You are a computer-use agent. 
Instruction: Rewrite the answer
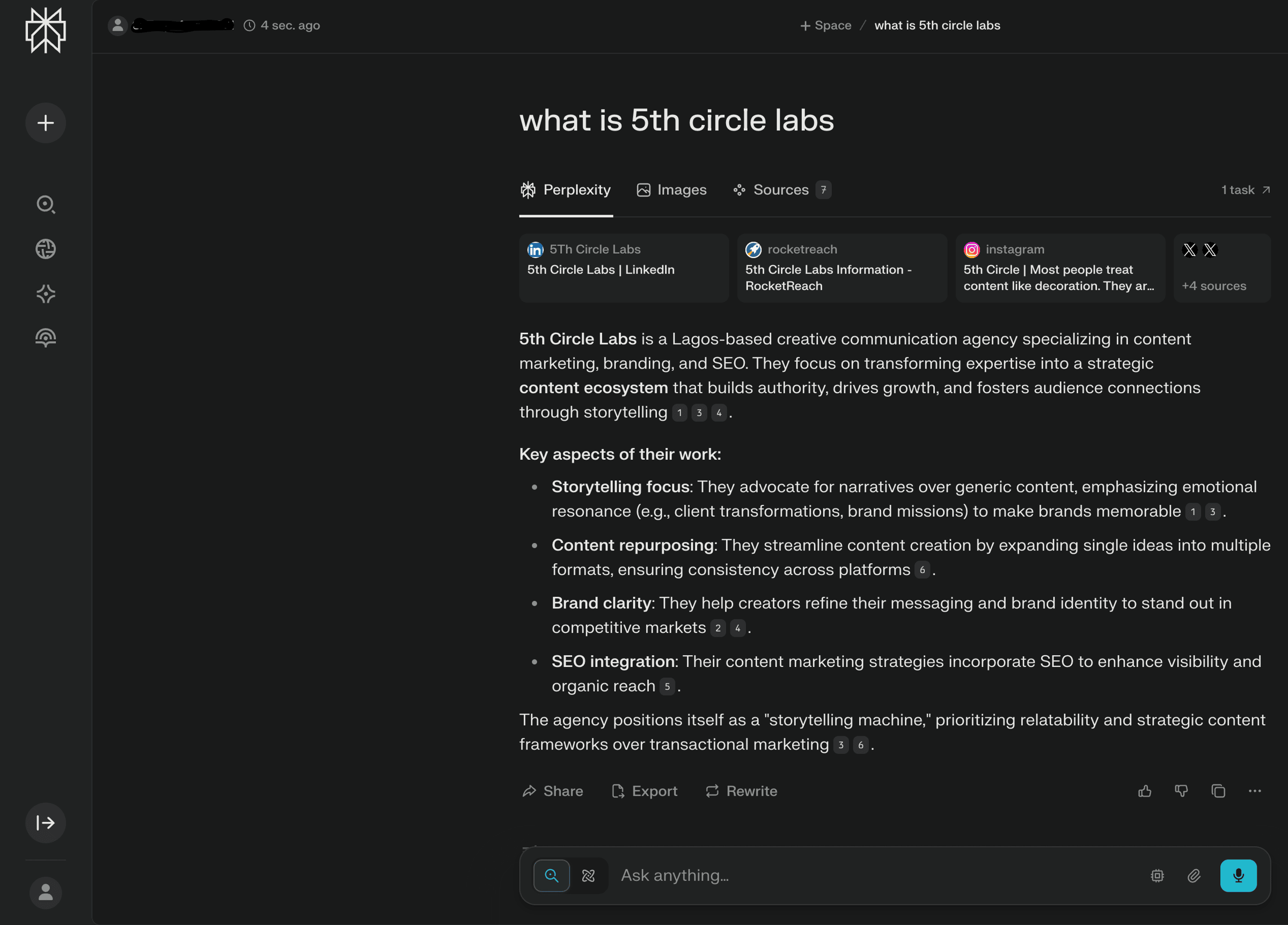point(741,791)
